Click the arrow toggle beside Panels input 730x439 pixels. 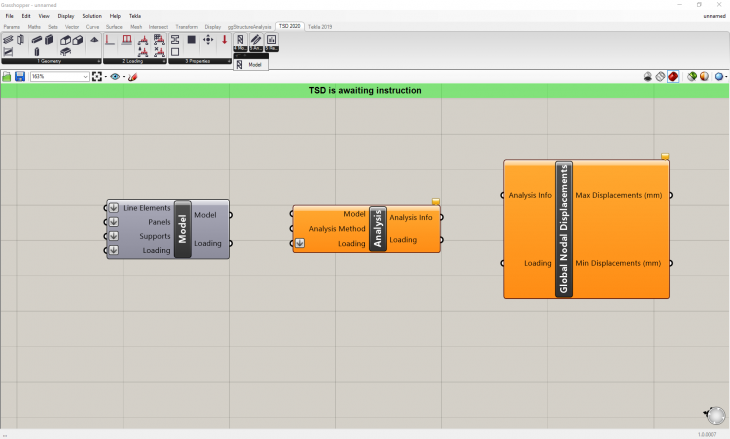pyautogui.click(x=114, y=222)
